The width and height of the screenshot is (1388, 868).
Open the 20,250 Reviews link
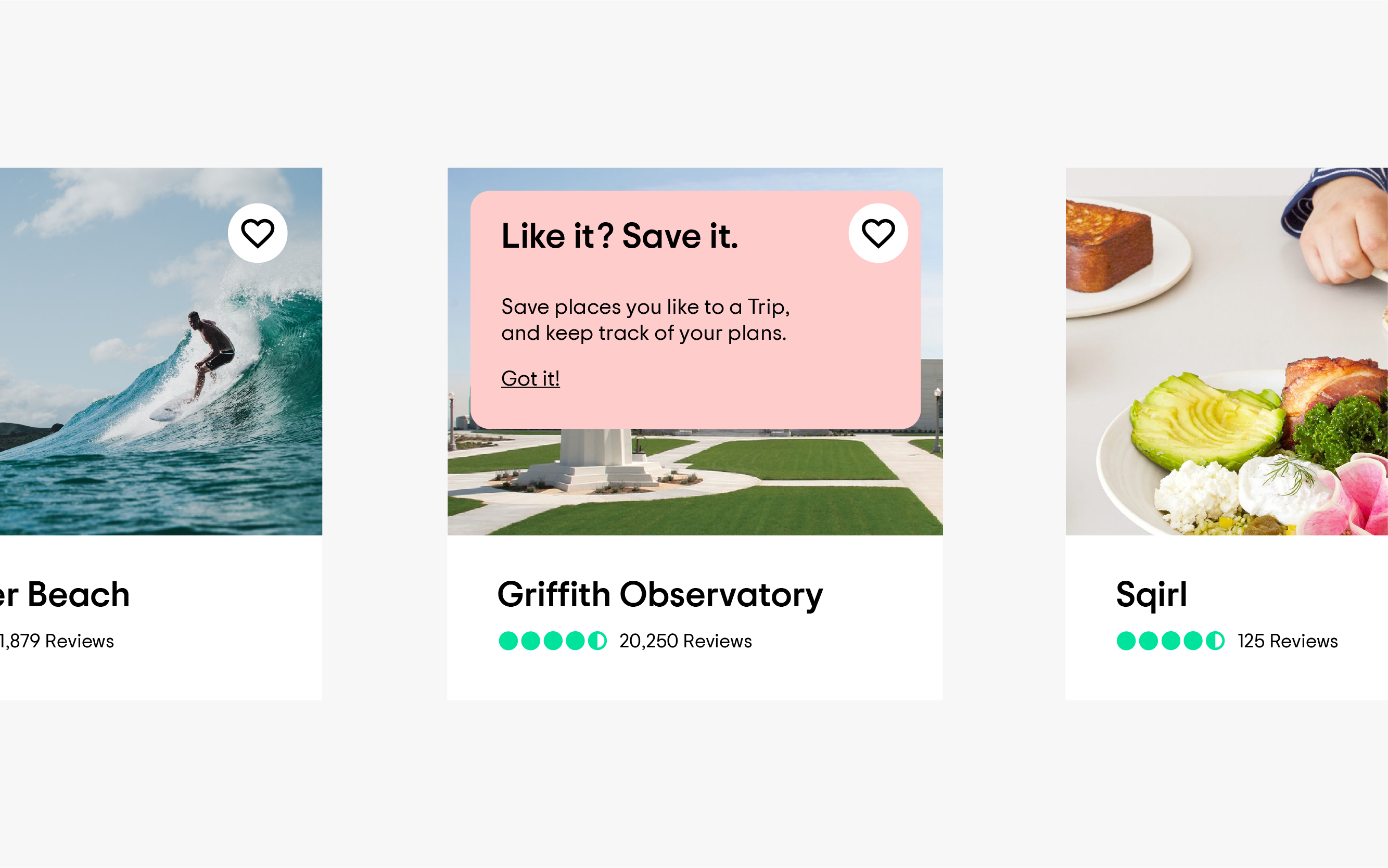pyautogui.click(x=685, y=641)
